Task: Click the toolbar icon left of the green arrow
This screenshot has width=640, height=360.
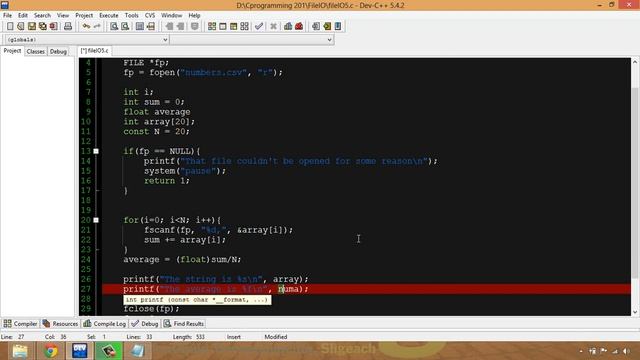Action: click(316, 27)
